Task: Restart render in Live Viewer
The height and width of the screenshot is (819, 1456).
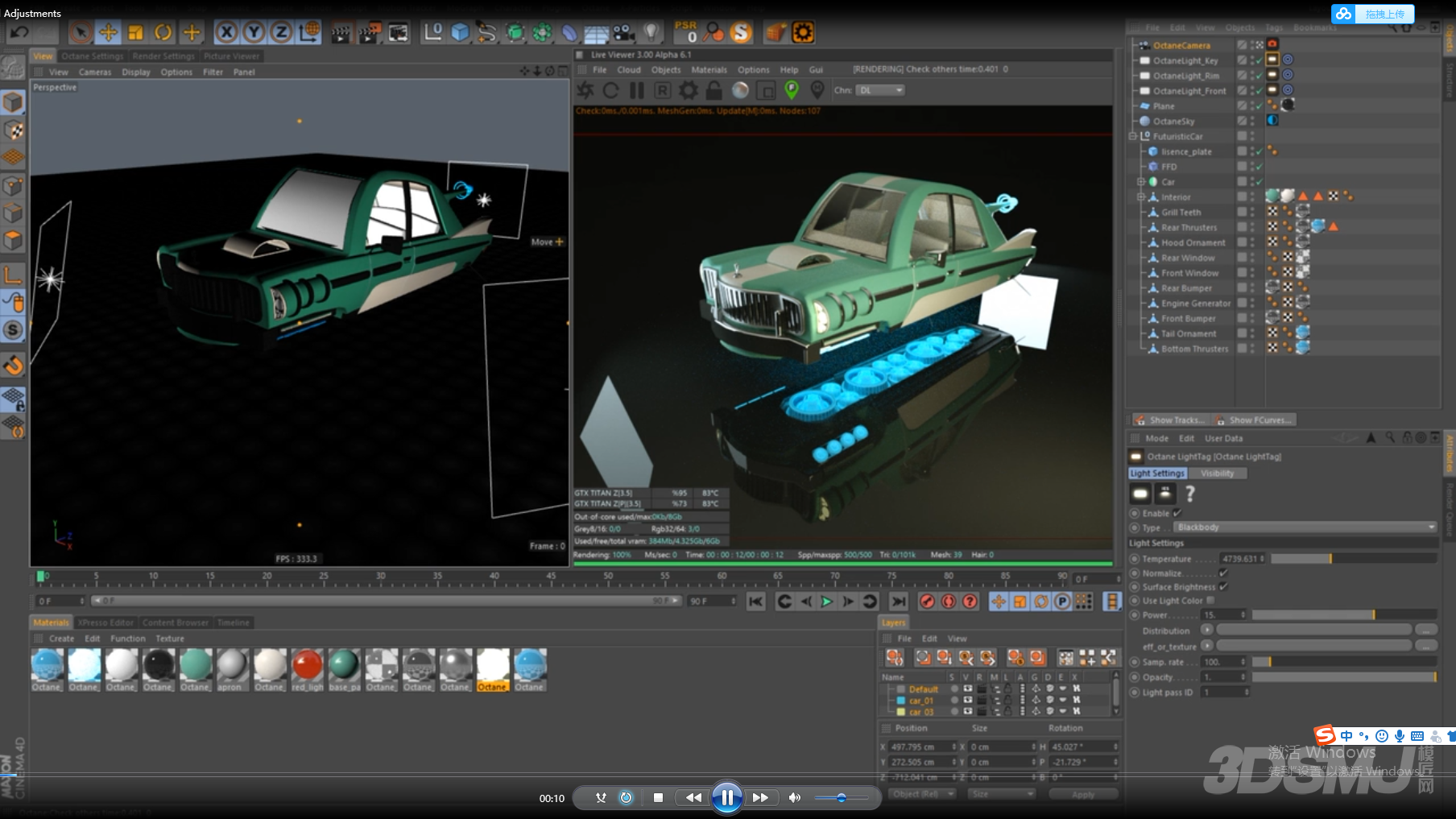Action: coord(611,90)
